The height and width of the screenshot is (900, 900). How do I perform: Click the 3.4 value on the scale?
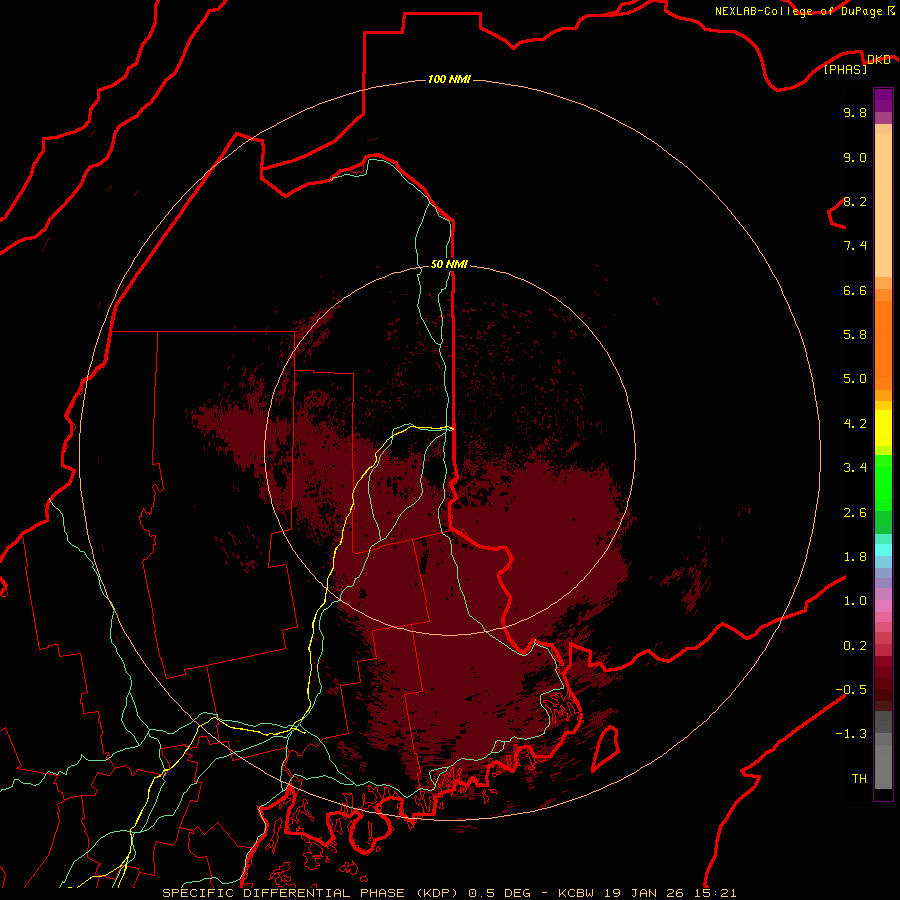click(855, 468)
